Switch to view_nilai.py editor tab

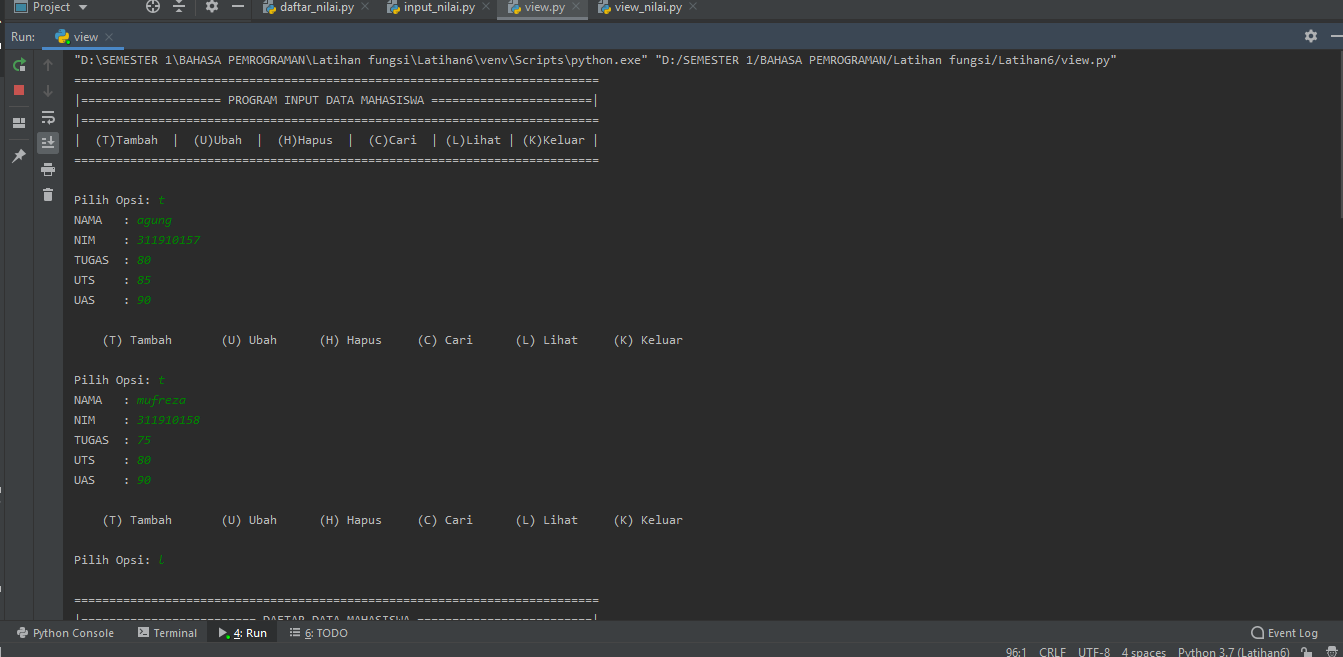pyautogui.click(x=647, y=7)
